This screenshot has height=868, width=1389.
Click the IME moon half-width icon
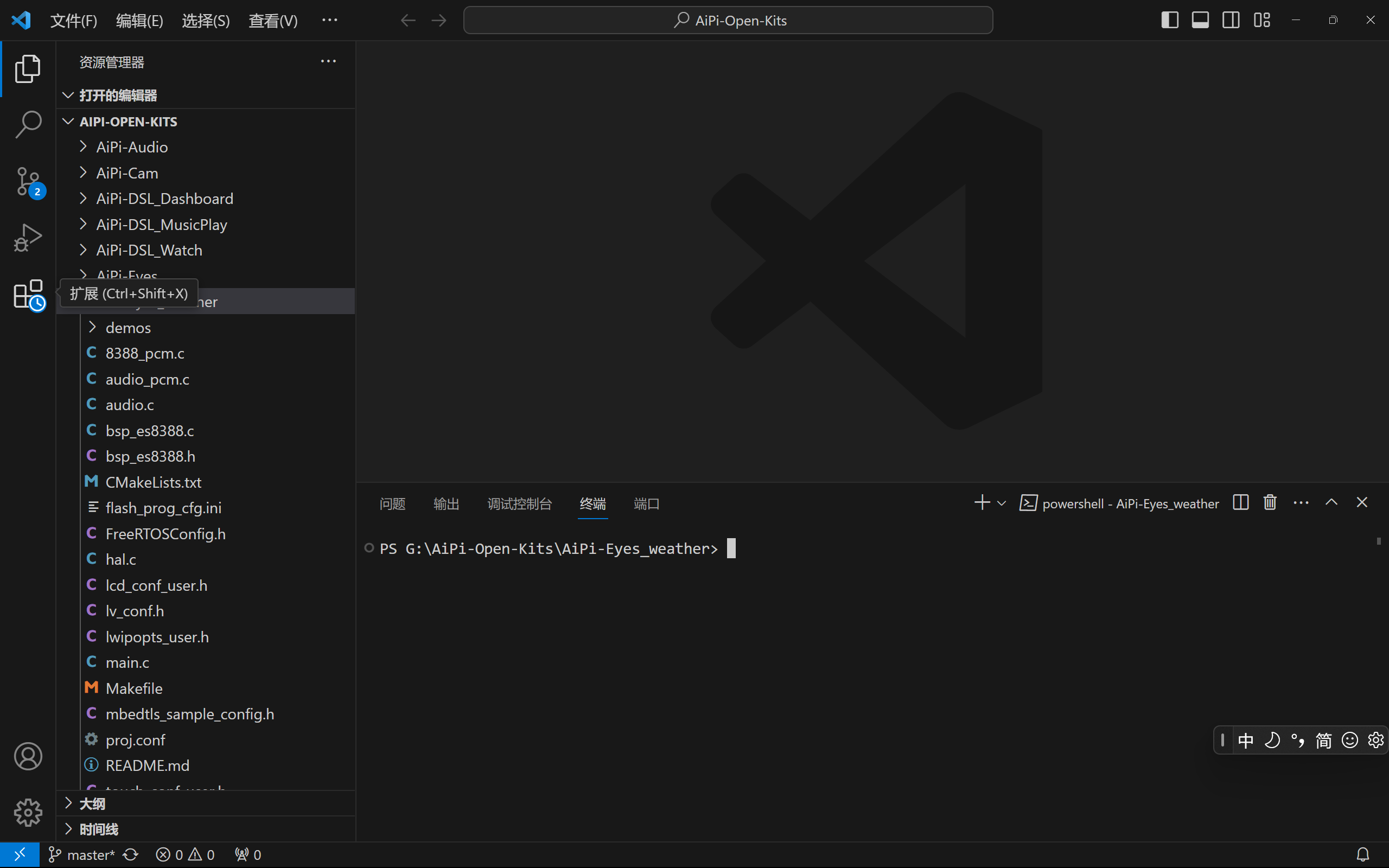1272,741
